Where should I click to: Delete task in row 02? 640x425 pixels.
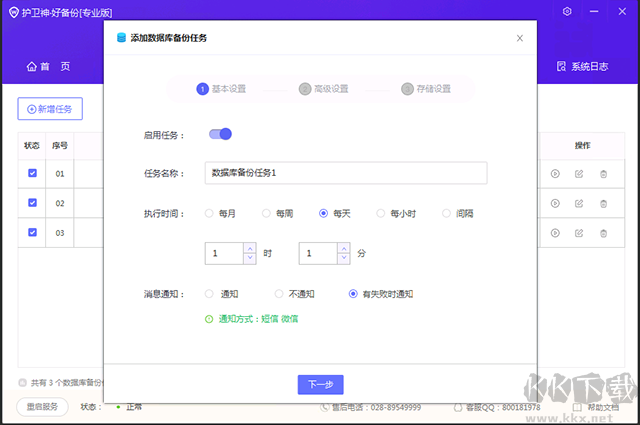tap(603, 203)
